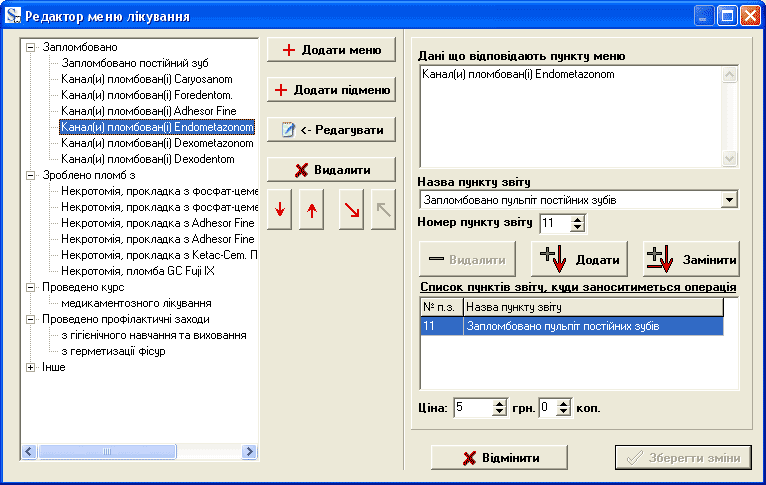This screenshot has height=485, width=766.
Task: Click the 11 cell in report table
Action: coord(442,326)
